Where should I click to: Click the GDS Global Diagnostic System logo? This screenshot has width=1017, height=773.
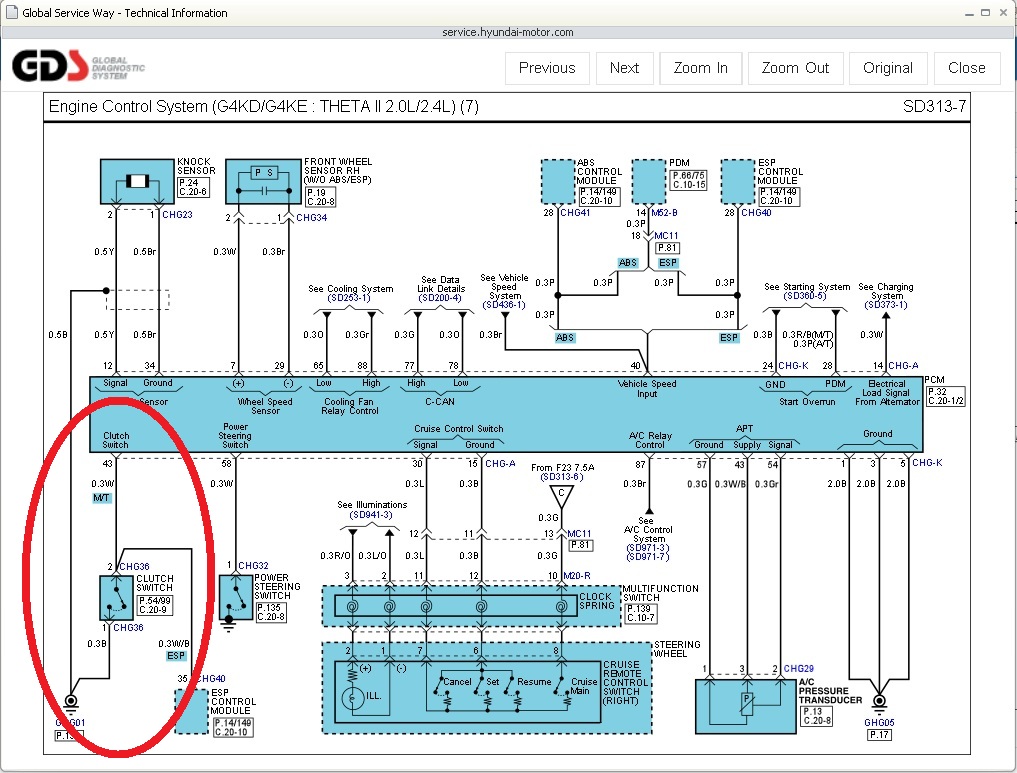[x=78, y=66]
